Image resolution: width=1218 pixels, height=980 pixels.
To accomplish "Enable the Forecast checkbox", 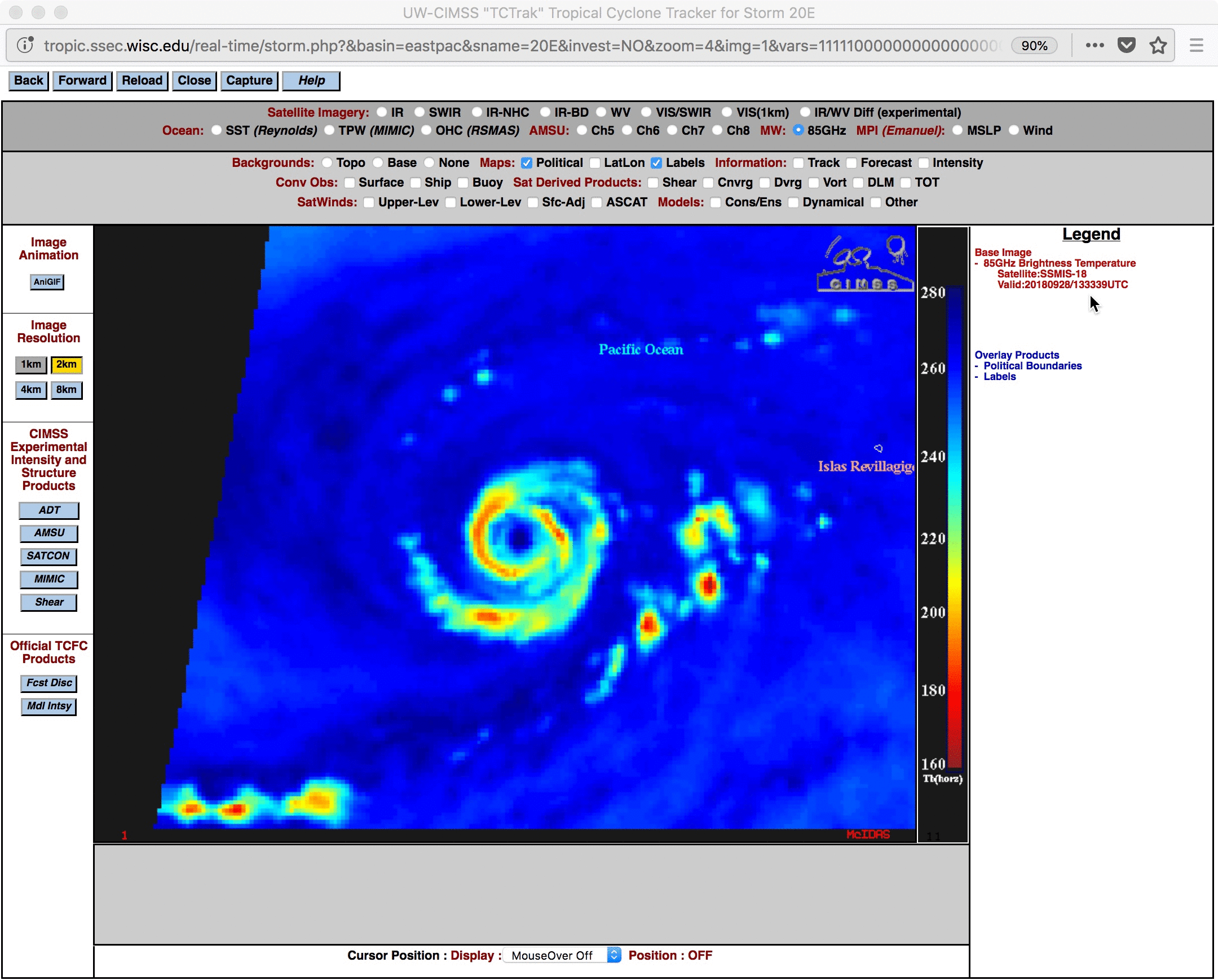I will [851, 163].
